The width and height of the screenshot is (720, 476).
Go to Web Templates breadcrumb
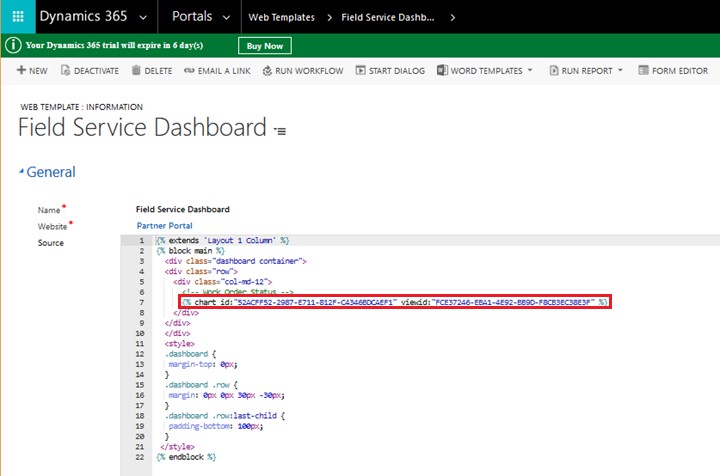tap(281, 17)
